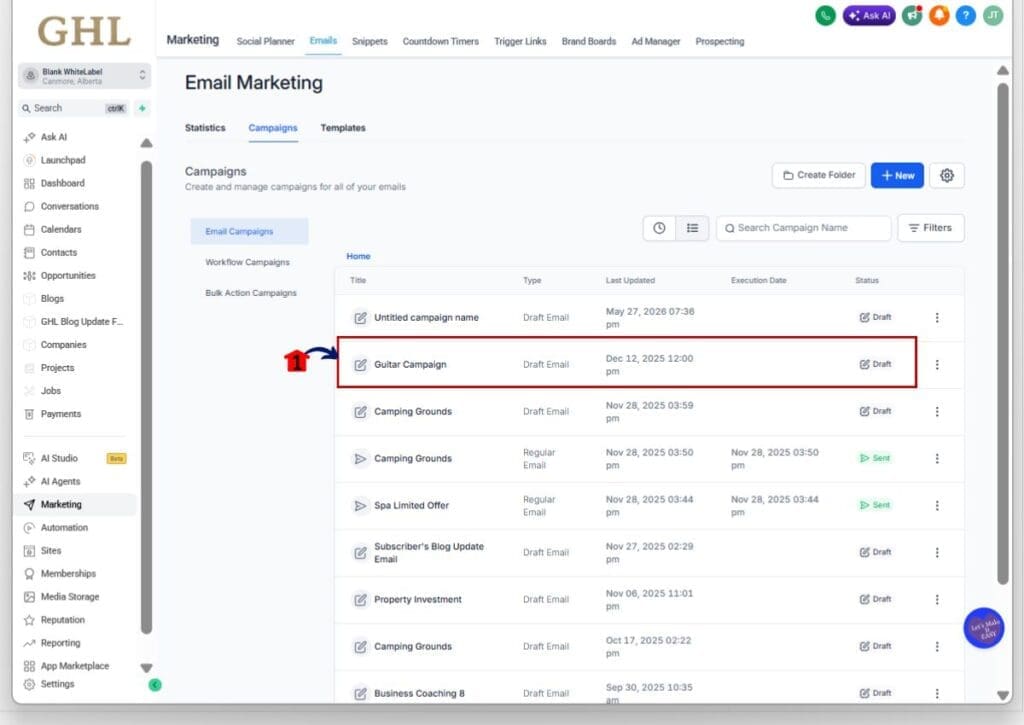Switch to the Snippets tab

(x=370, y=41)
